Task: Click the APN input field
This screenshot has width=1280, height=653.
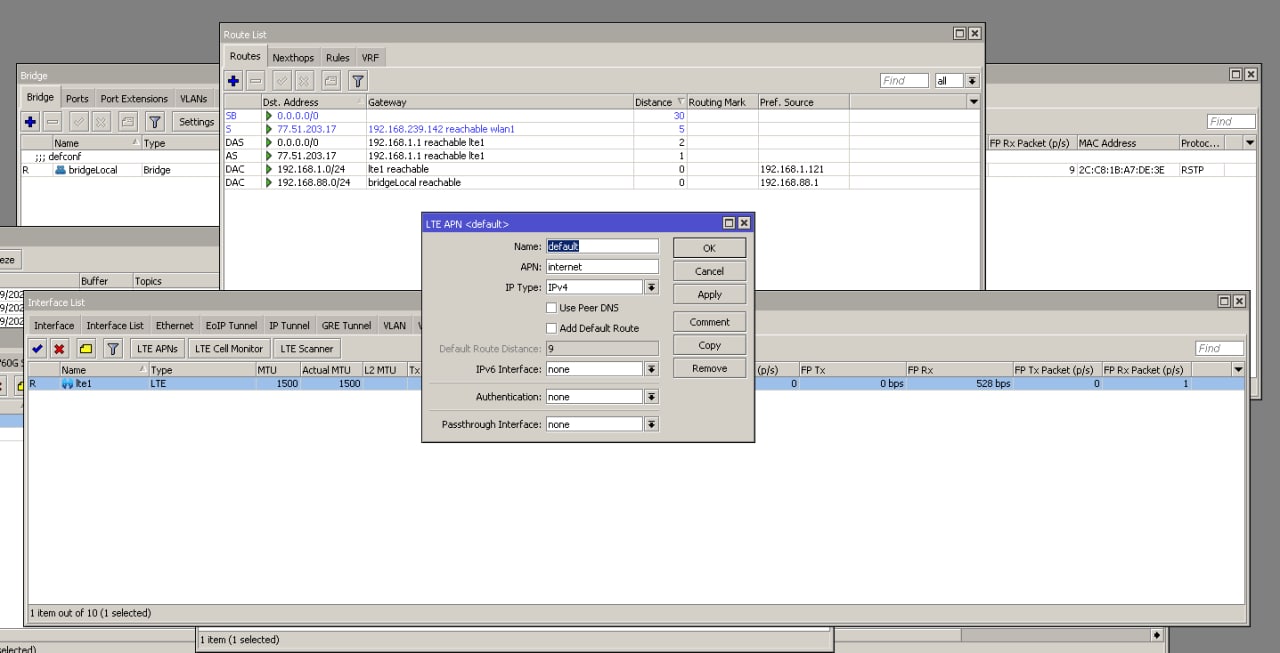Action: (x=602, y=267)
